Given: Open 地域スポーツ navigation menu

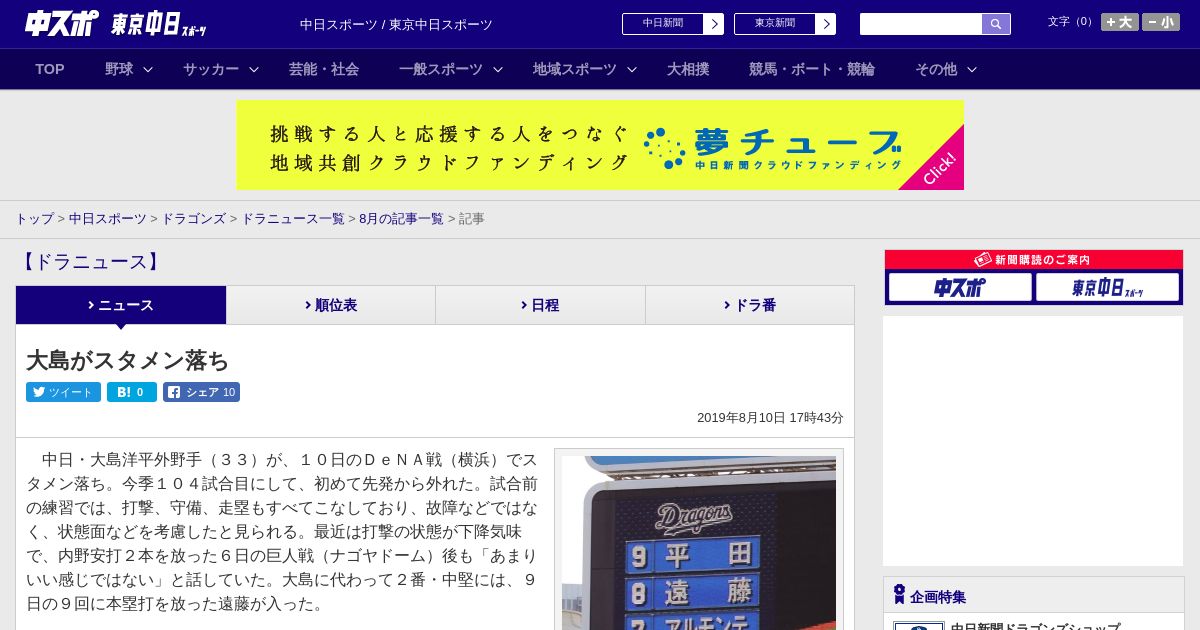Looking at the screenshot, I should click(575, 69).
